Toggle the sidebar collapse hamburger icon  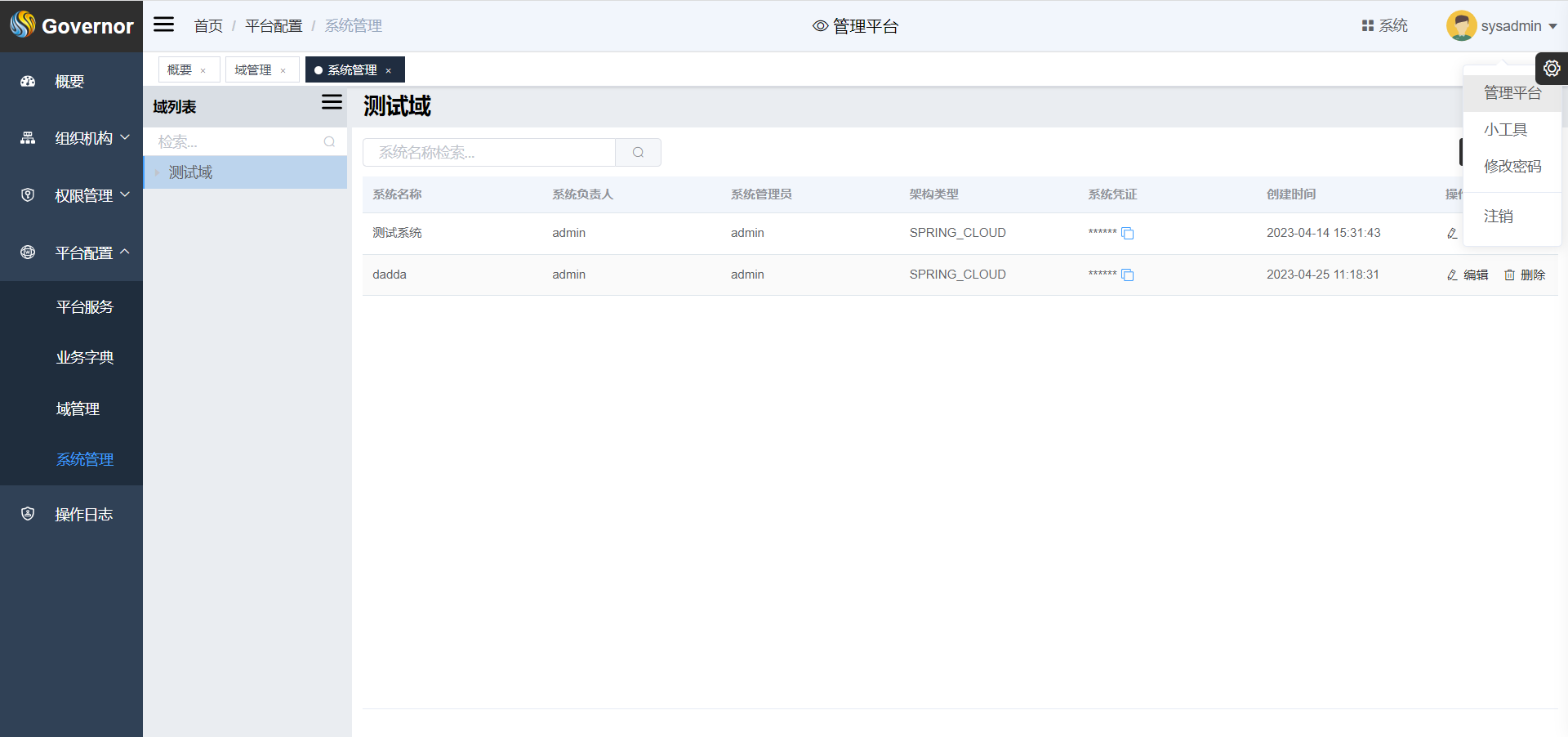pyautogui.click(x=164, y=25)
